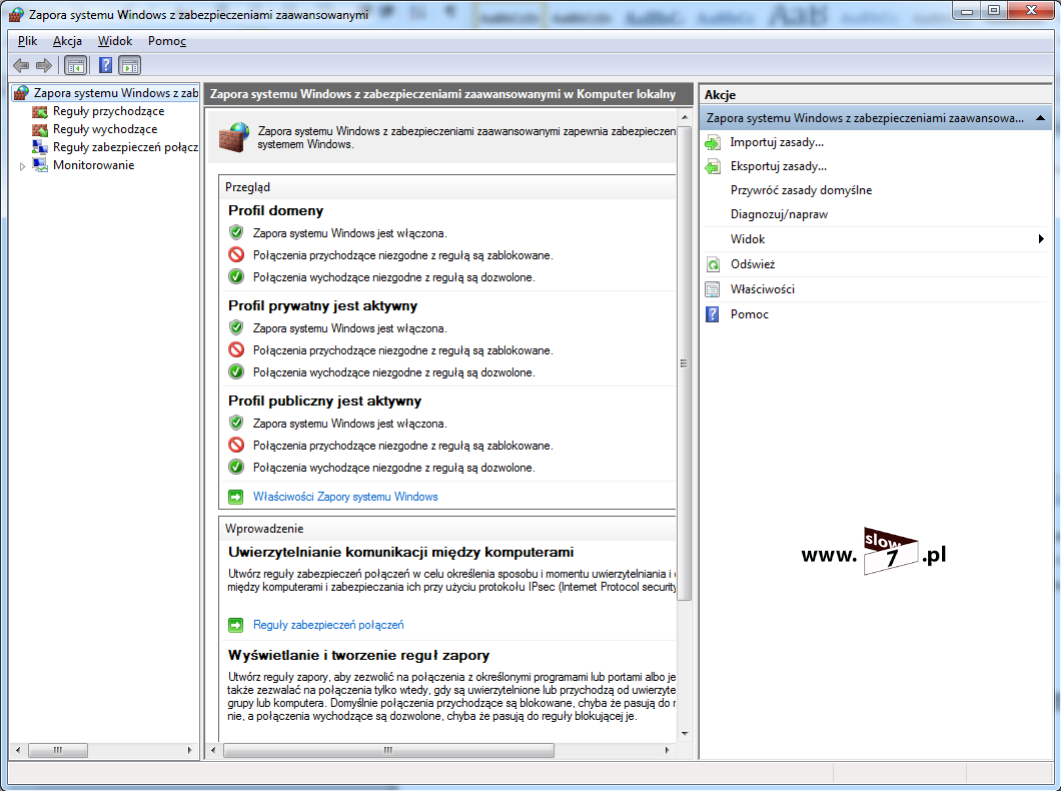The height and width of the screenshot is (791, 1061).
Task: Open Widok action in Akcje pane
Action: click(748, 239)
